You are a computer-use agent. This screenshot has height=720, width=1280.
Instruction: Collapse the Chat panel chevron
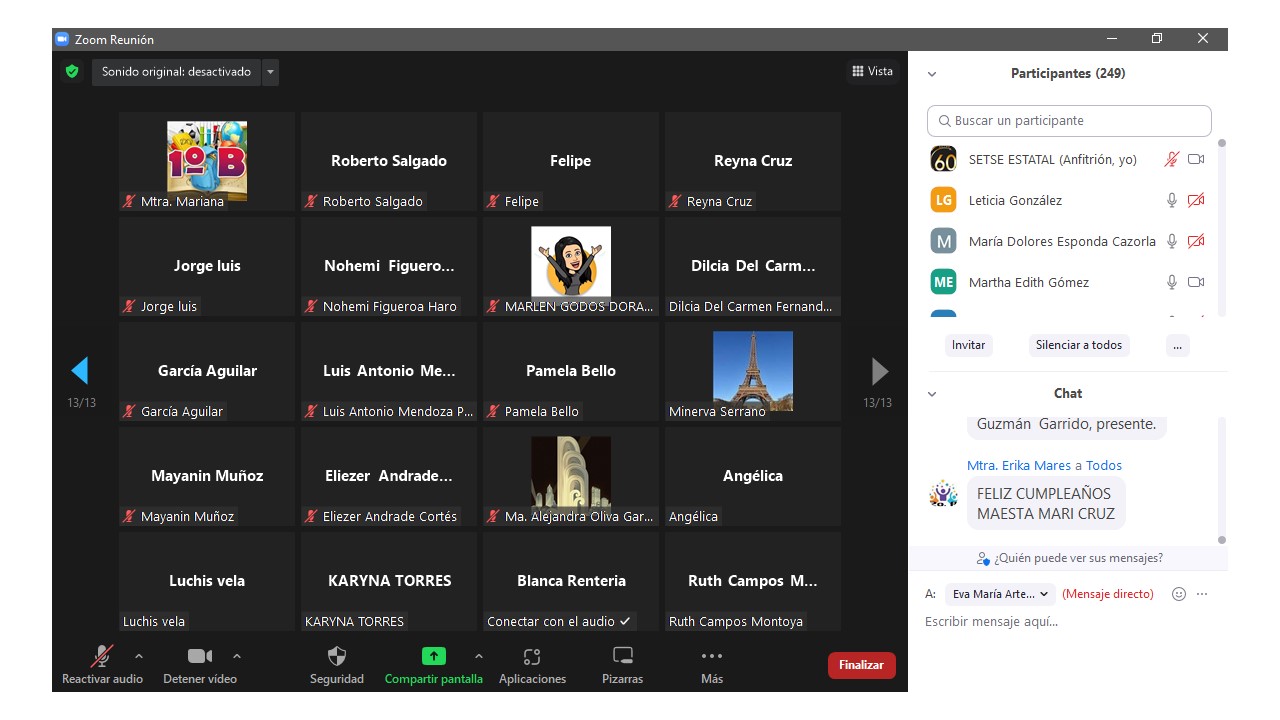pyautogui.click(x=932, y=394)
